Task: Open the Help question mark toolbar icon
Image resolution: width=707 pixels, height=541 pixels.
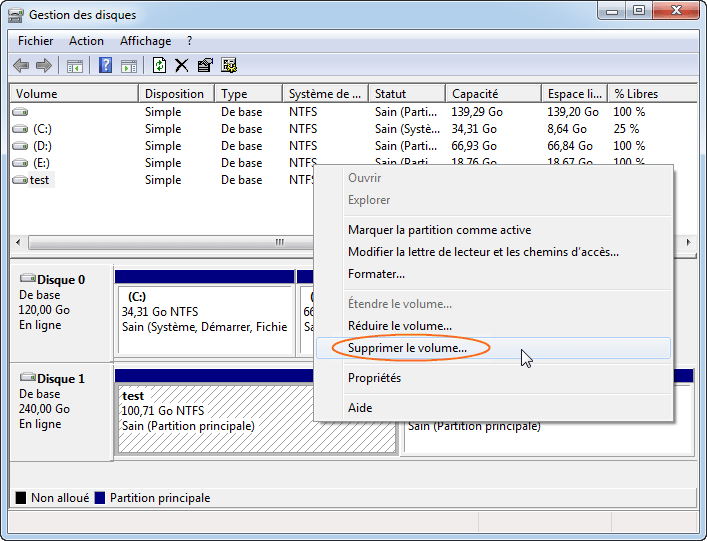Action: tap(105, 65)
